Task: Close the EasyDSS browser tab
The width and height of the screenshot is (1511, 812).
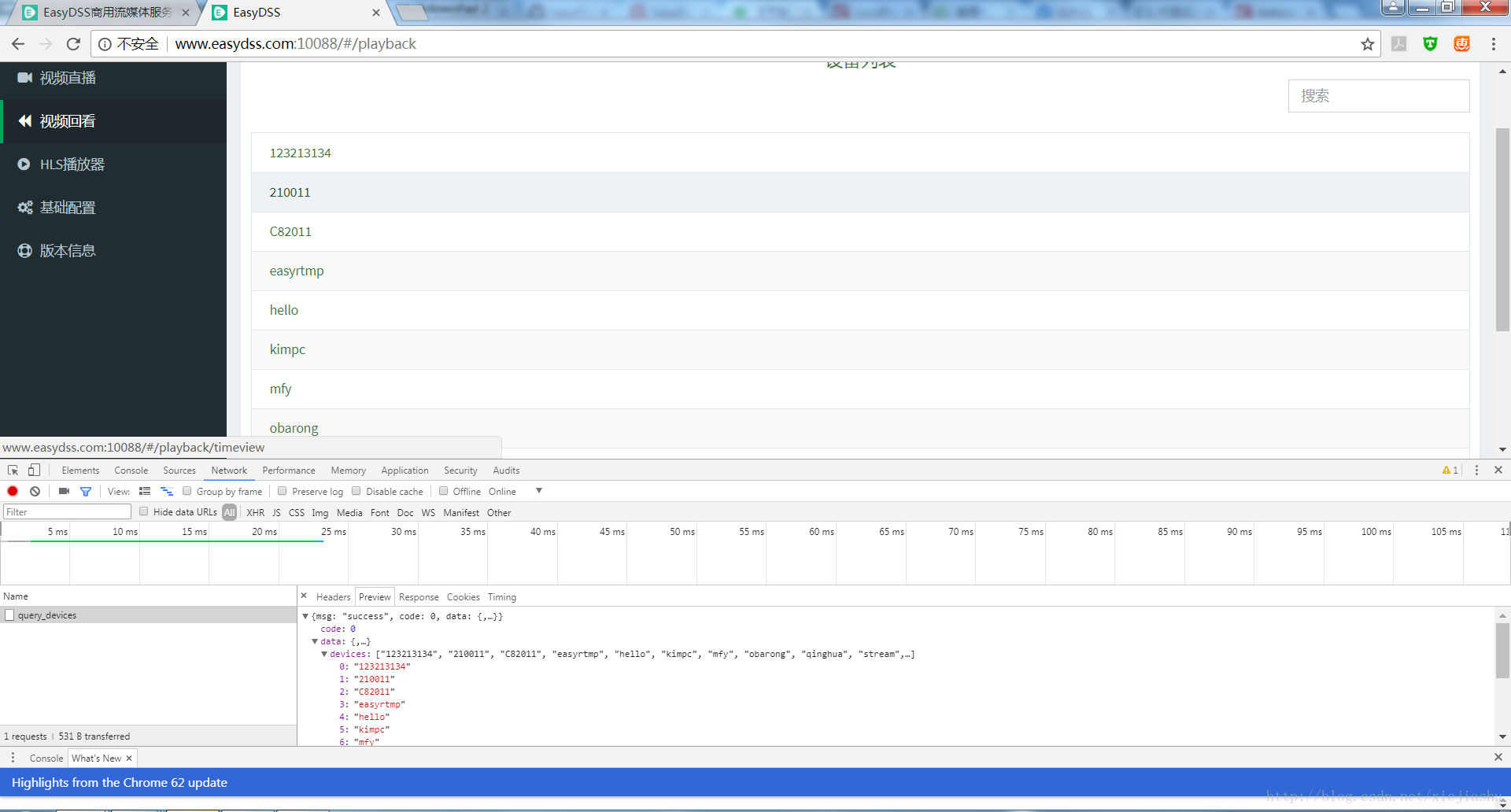Action: [376, 13]
